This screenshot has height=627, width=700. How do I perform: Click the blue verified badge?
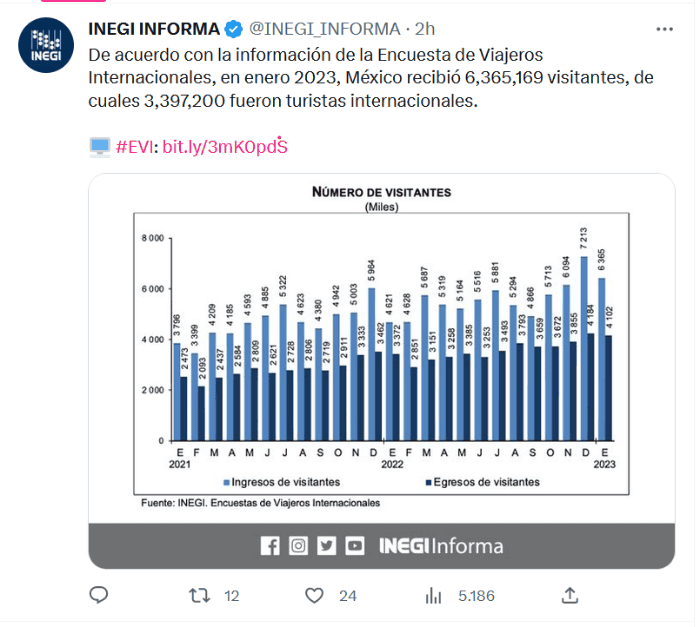(232, 27)
